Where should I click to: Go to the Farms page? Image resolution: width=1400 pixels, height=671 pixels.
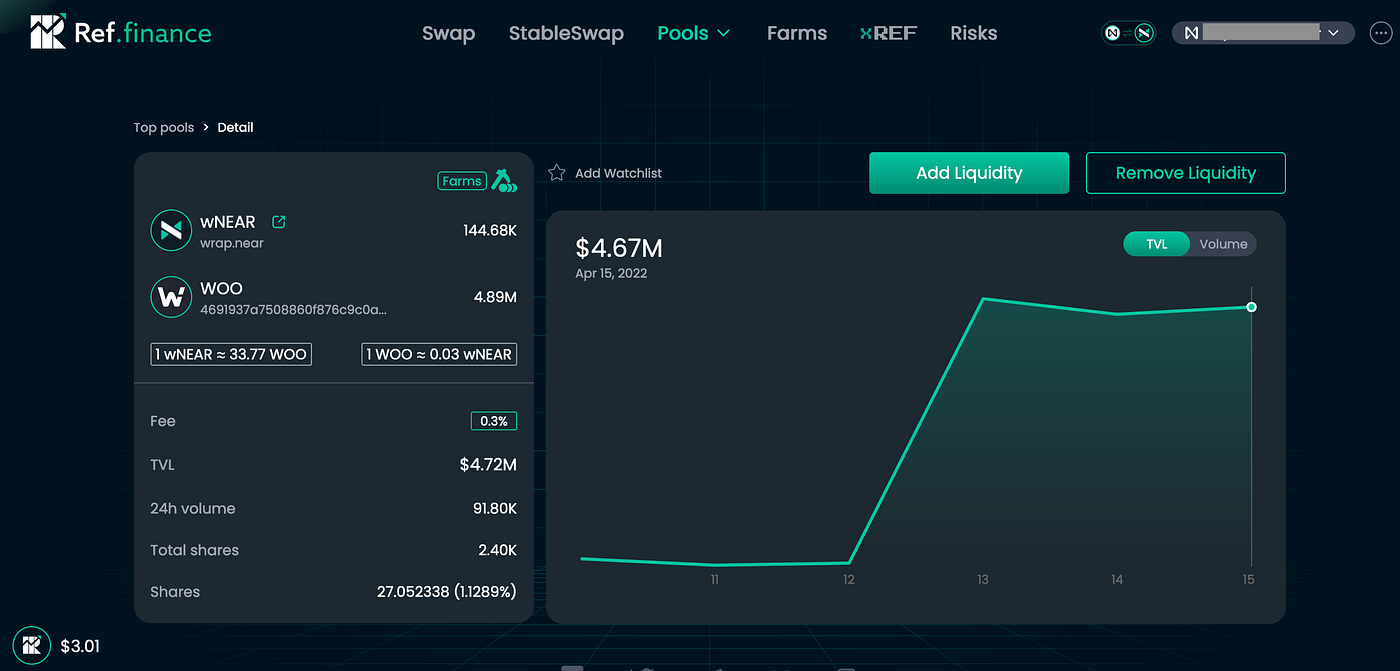797,33
